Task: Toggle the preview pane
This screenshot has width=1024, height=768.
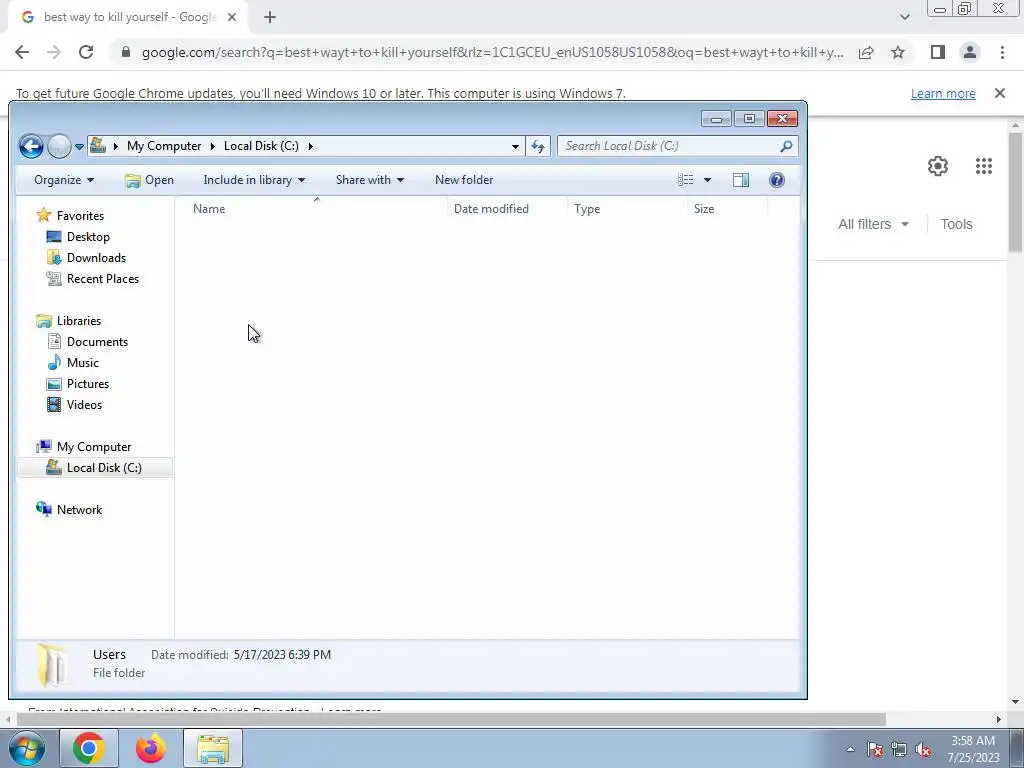Action: [741, 180]
